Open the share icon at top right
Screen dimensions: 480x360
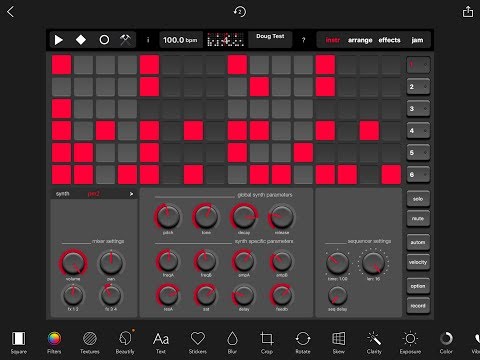pyautogui.click(x=468, y=12)
